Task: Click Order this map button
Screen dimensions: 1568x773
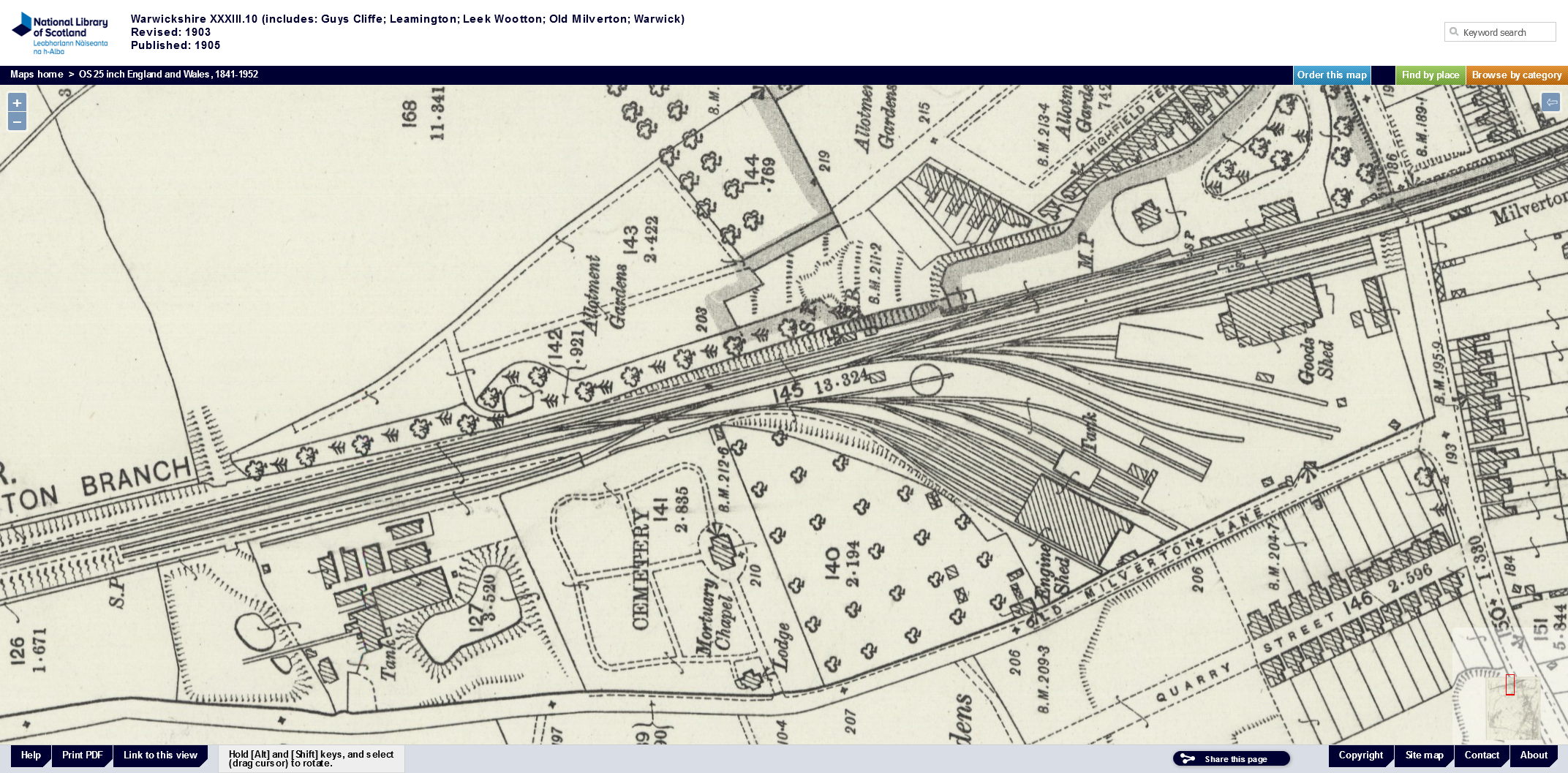Action: 1332,75
